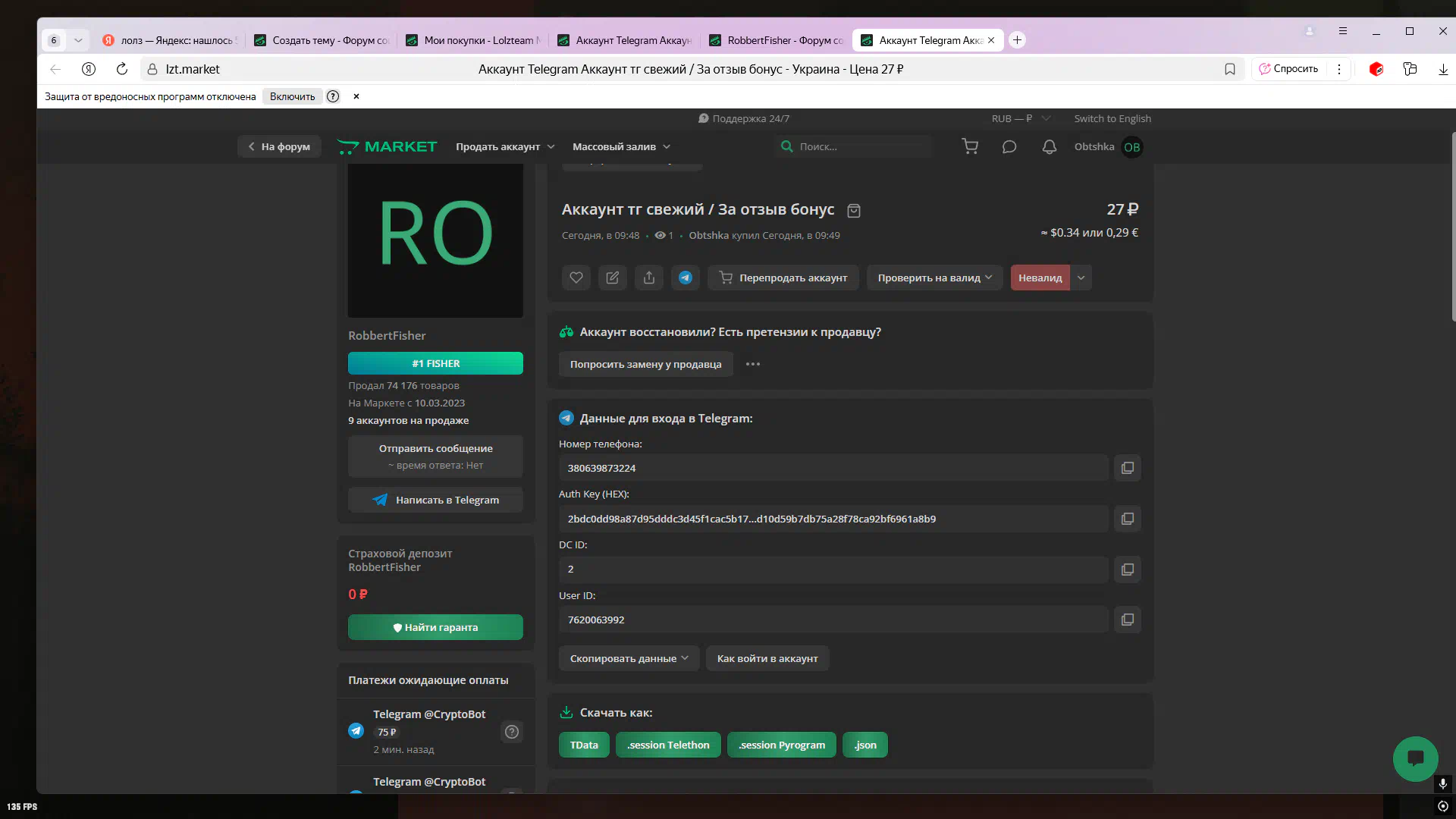Click the Yandex home button icon
Image resolution: width=1456 pixels, height=819 pixels.
tap(89, 69)
